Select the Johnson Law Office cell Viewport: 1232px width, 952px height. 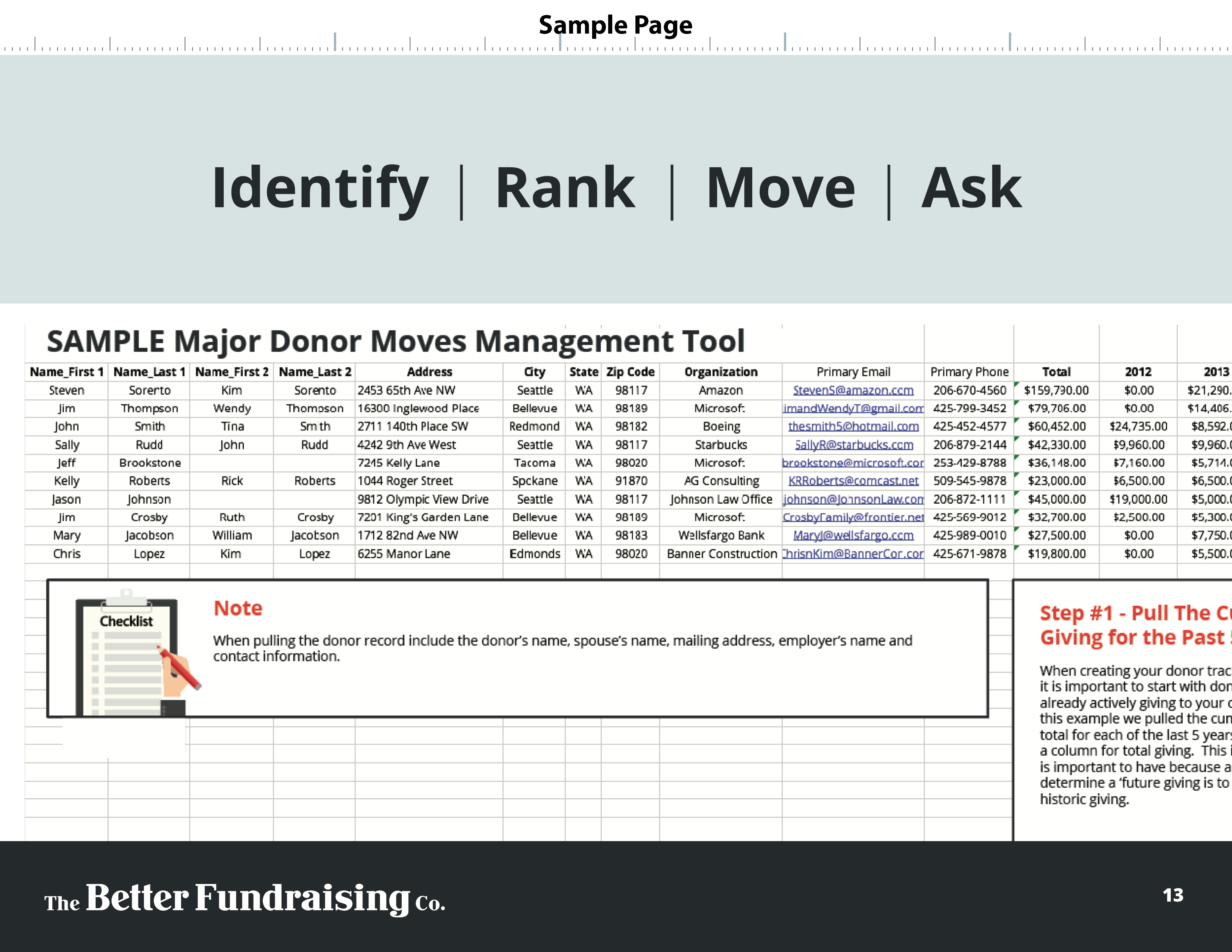tap(721, 499)
